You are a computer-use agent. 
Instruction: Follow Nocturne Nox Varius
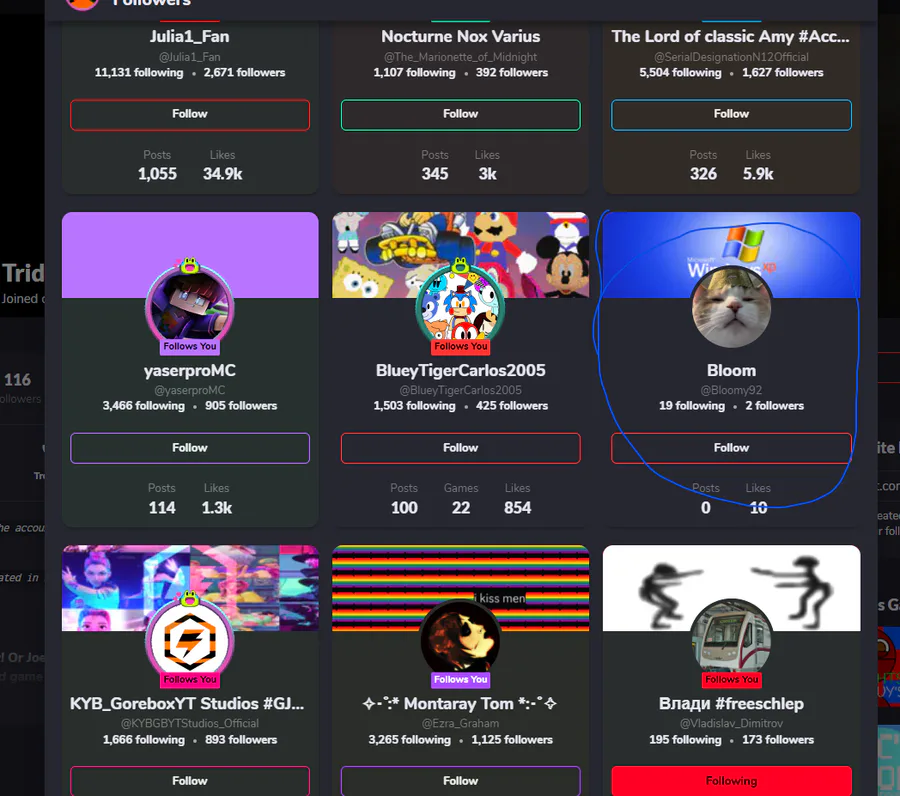tap(460, 114)
